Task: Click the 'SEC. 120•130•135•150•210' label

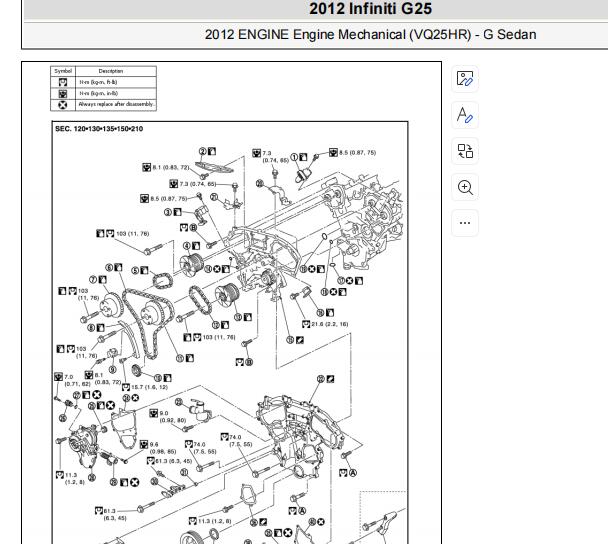Action: click(99, 129)
